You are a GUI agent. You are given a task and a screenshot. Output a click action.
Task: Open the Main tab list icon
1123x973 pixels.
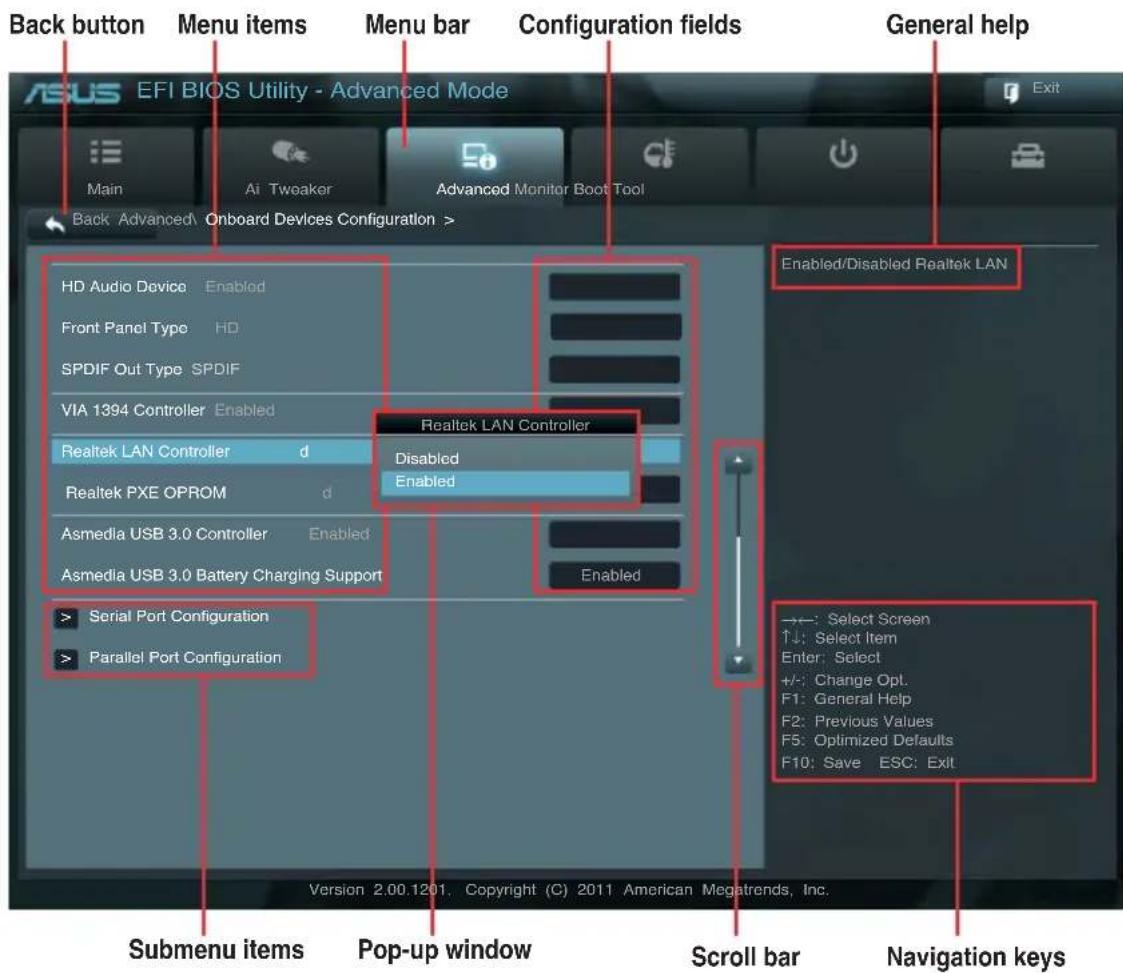tap(105, 152)
